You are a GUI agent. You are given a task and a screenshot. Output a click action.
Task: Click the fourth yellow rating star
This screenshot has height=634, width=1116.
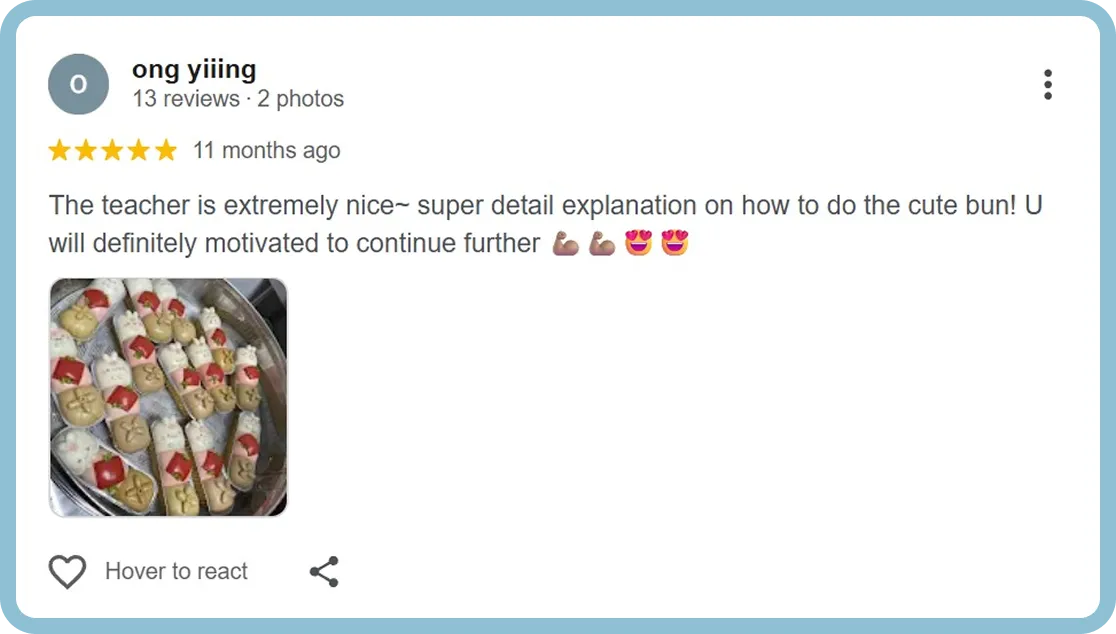coord(139,150)
